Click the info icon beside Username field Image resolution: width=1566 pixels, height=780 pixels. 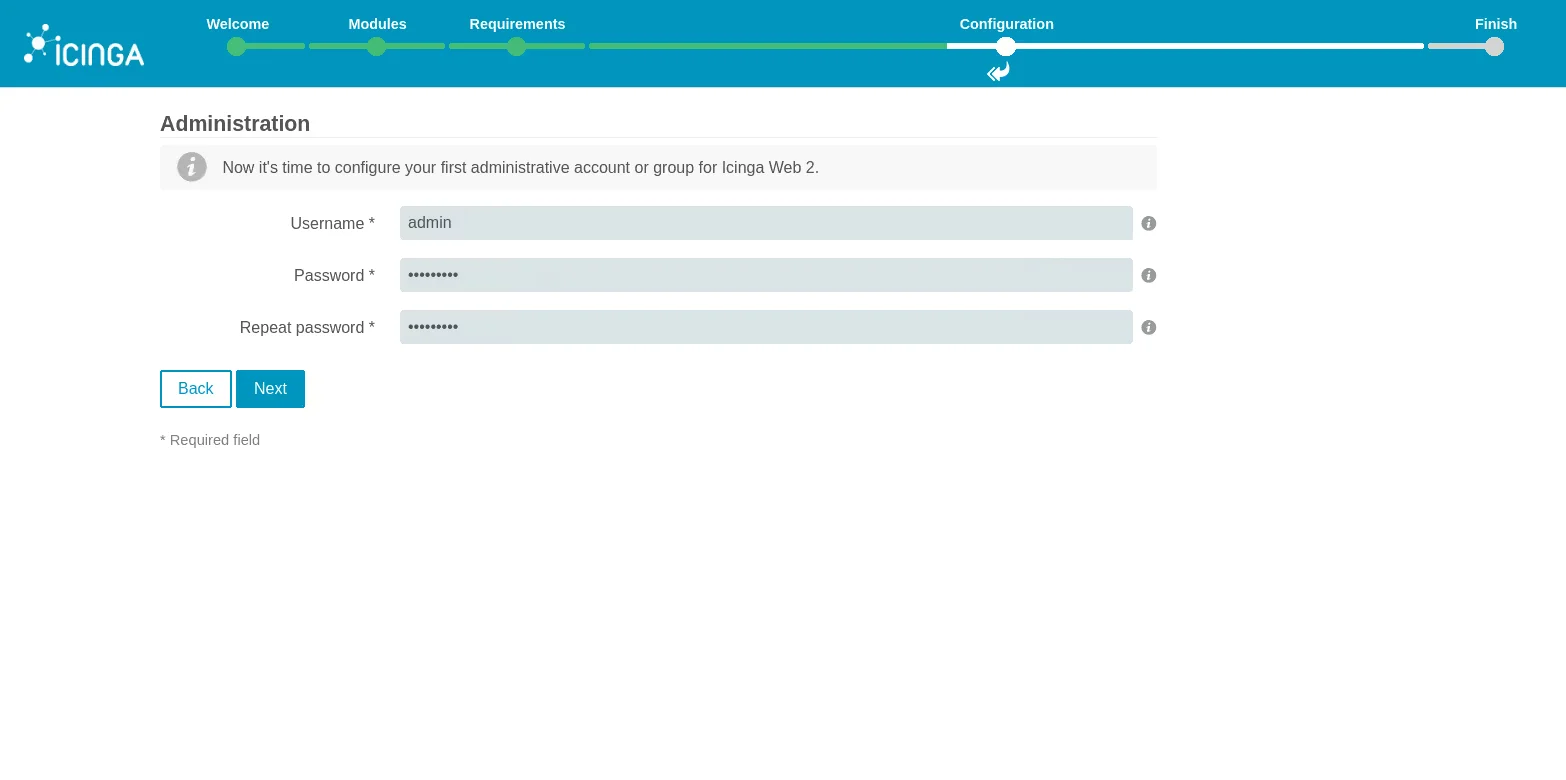pyautogui.click(x=1148, y=223)
